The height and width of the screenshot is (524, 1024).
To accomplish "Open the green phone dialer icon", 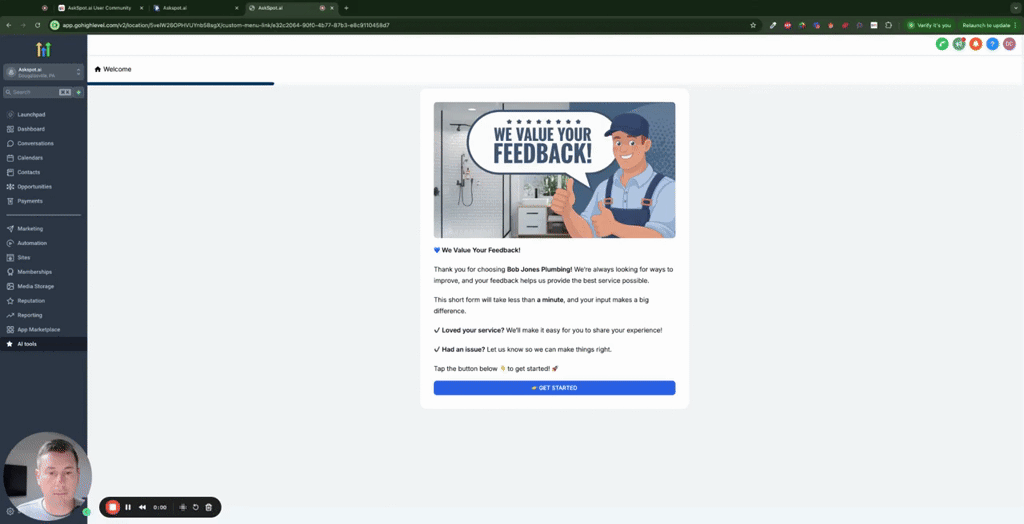I will tap(942, 44).
